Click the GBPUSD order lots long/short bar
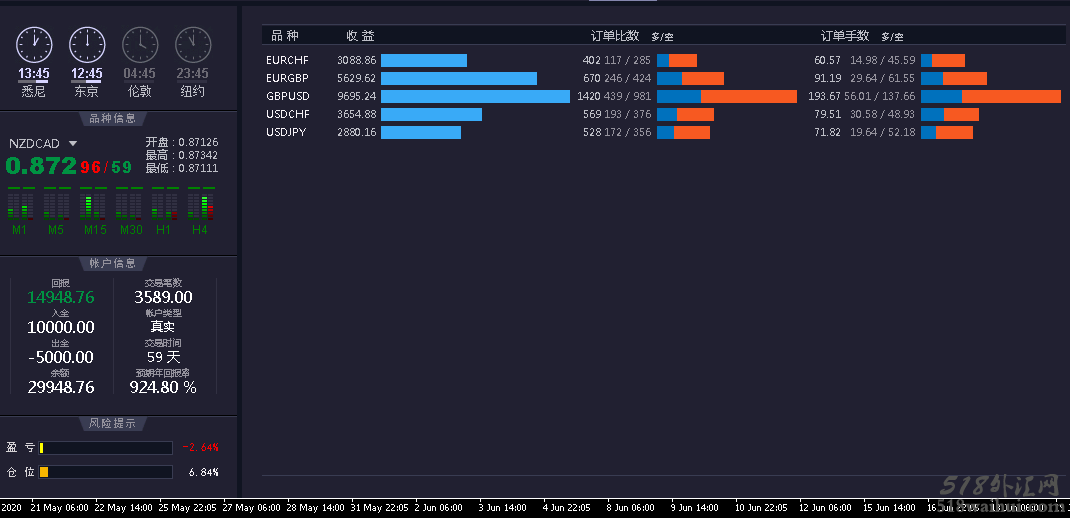 pos(991,96)
